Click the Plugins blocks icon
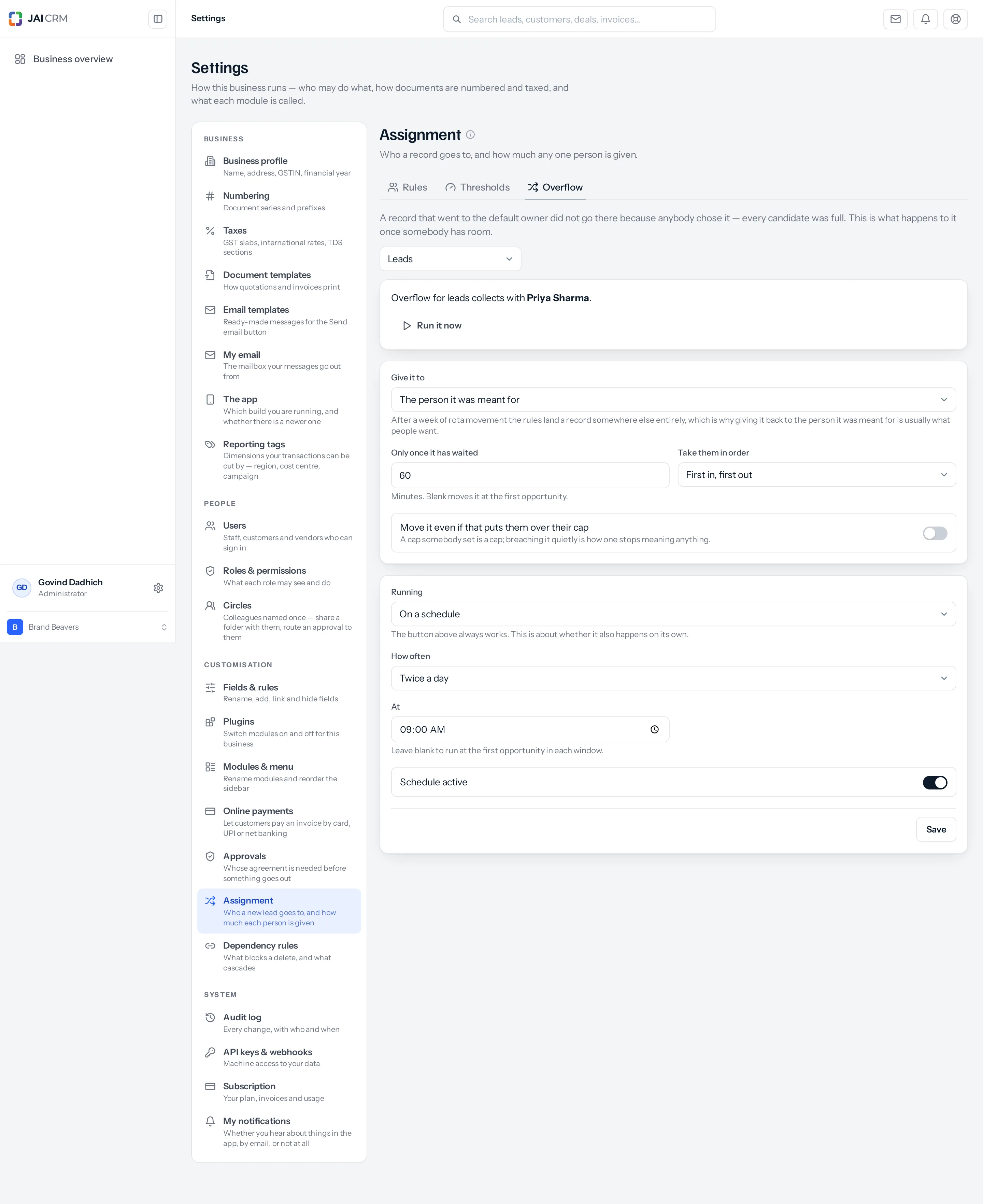 coord(210,722)
